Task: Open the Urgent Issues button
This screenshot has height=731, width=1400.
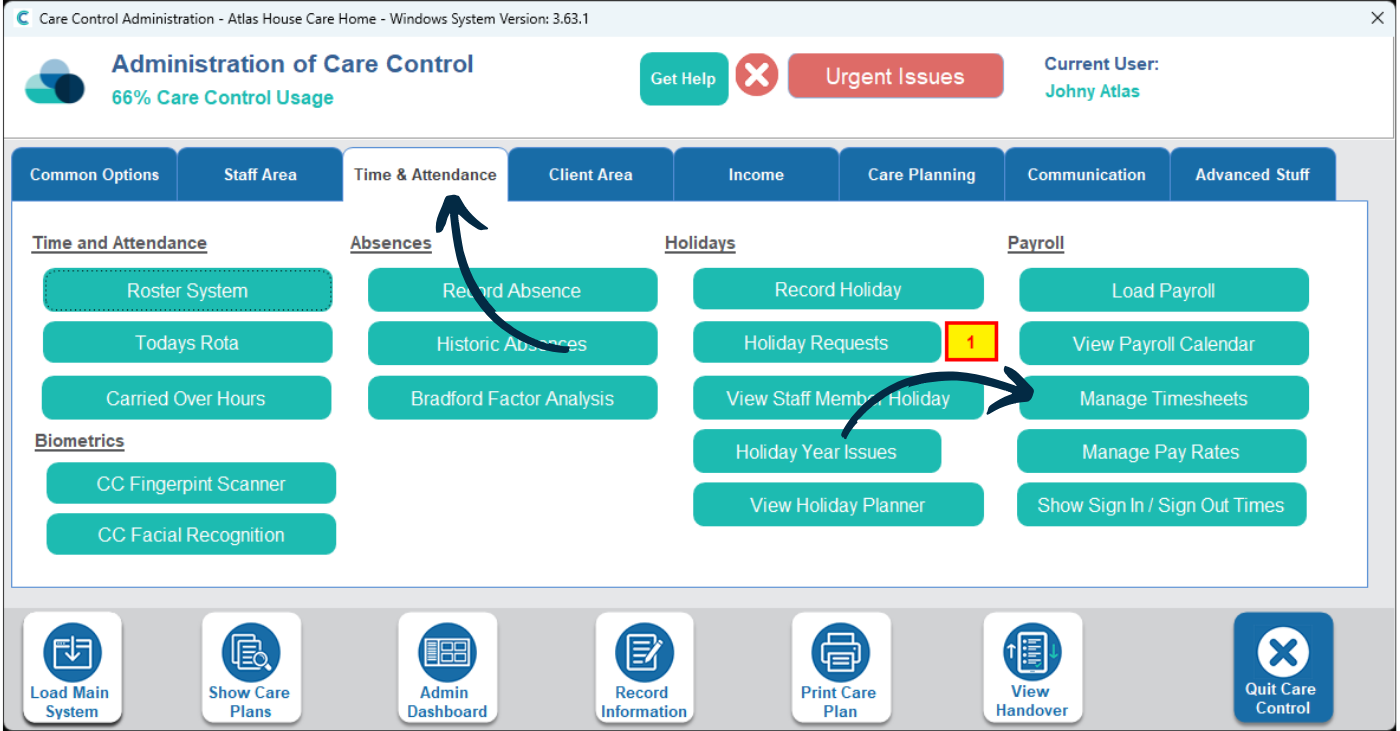Action: 895,77
